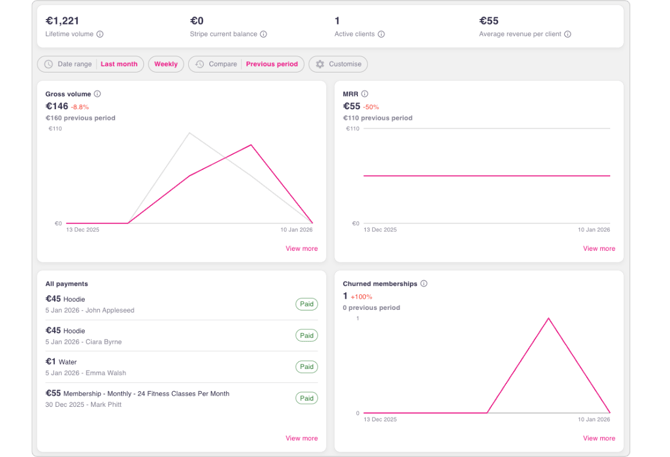
Task: Open Mark Phitt's Membership Monthly payment row
Action: tap(150, 398)
